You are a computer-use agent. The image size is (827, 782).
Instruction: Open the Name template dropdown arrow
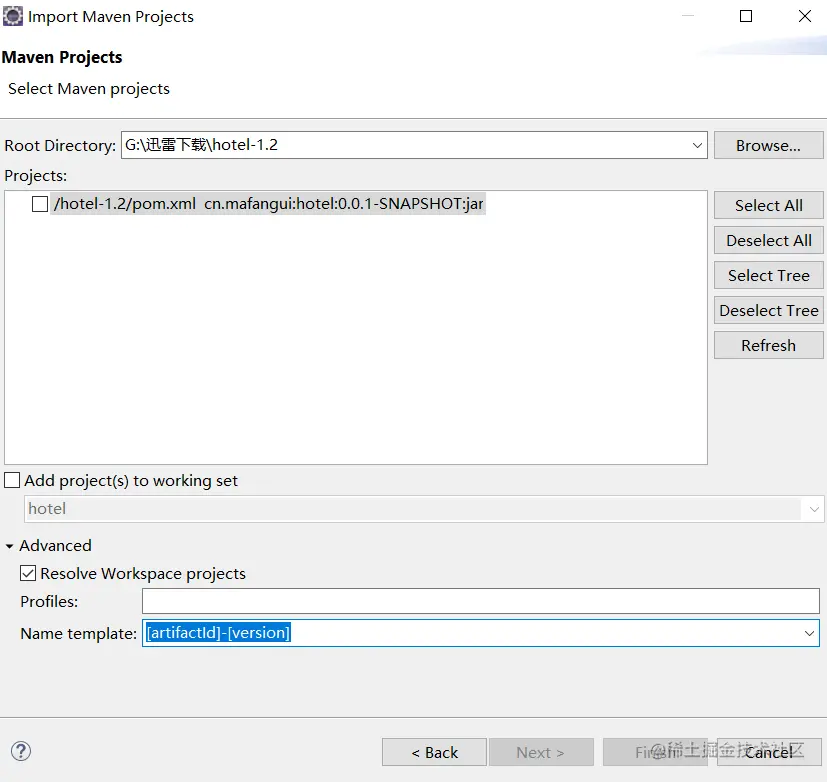tap(809, 633)
